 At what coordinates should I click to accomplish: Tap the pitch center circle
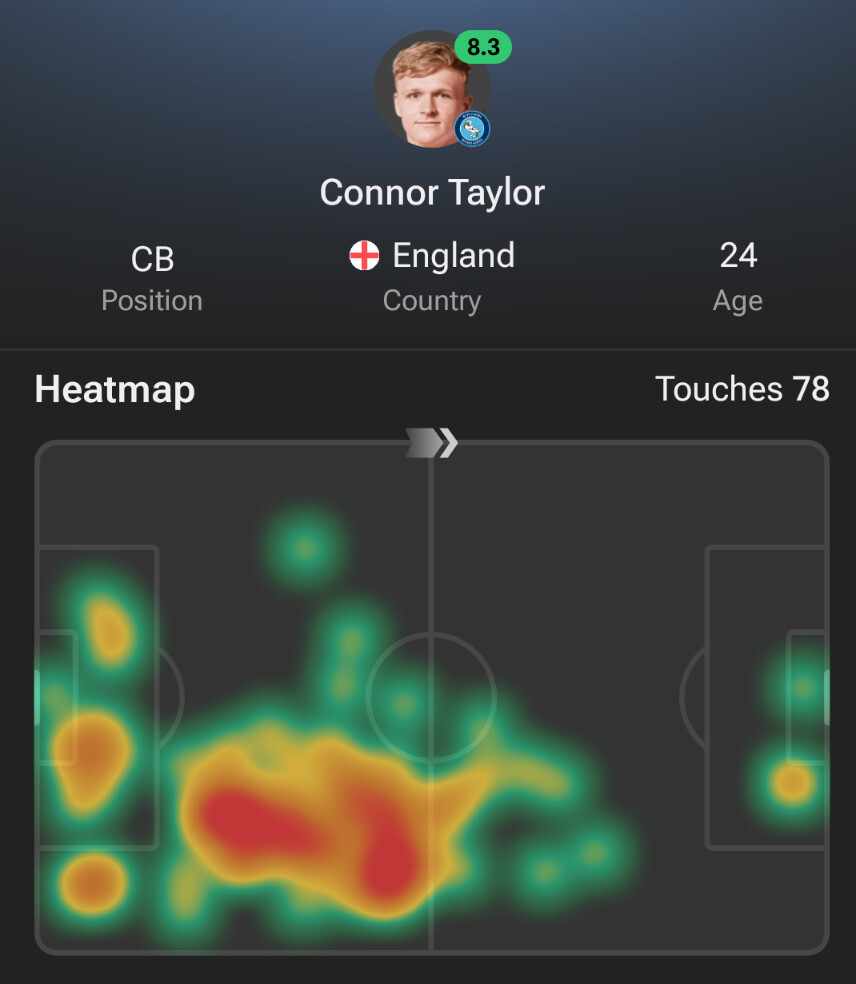pos(431,697)
